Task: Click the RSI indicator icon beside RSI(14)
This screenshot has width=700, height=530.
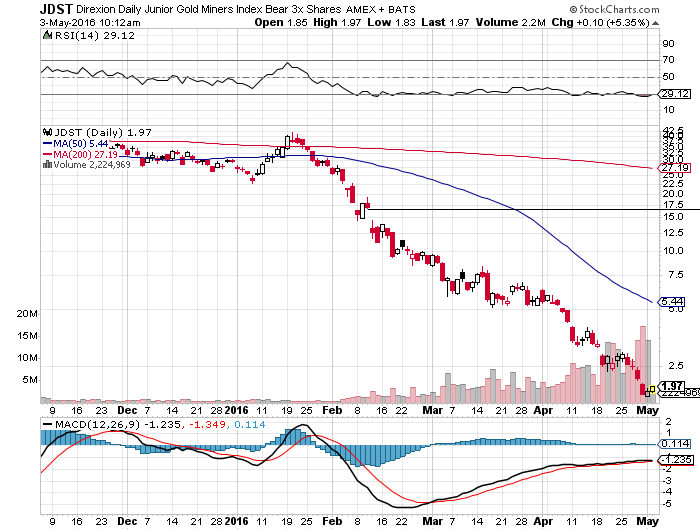Action: pos(47,35)
